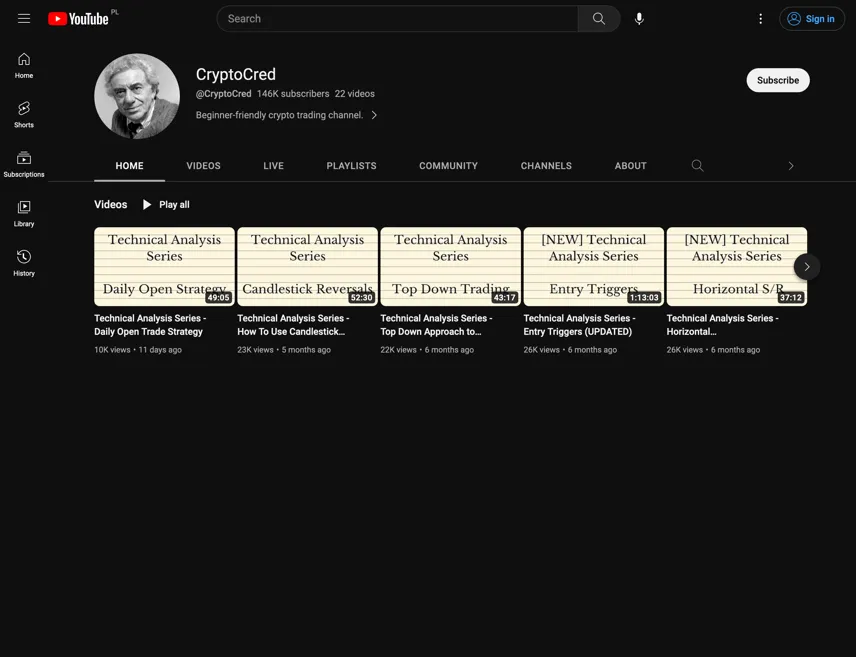Start voice search with the microphone
This screenshot has height=657, width=856.
pos(639,19)
